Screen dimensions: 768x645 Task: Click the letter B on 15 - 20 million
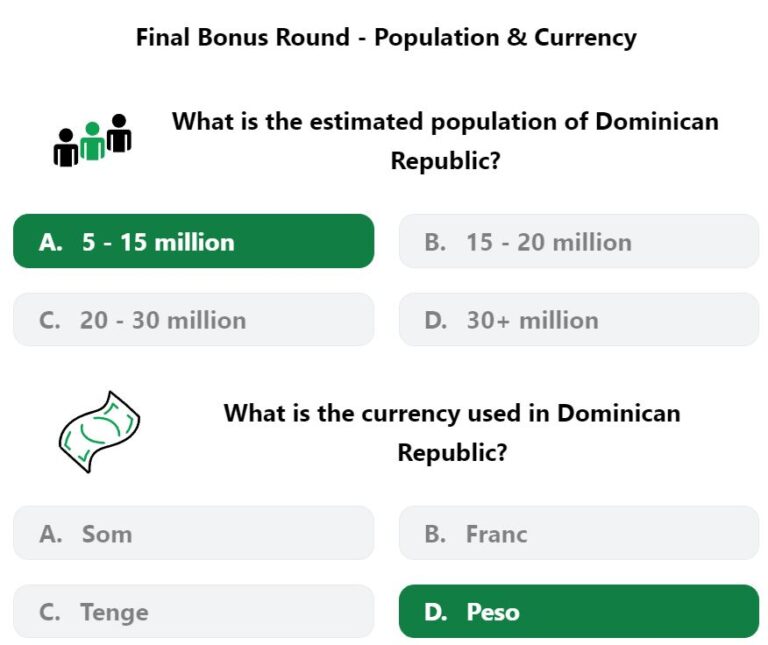(435, 242)
